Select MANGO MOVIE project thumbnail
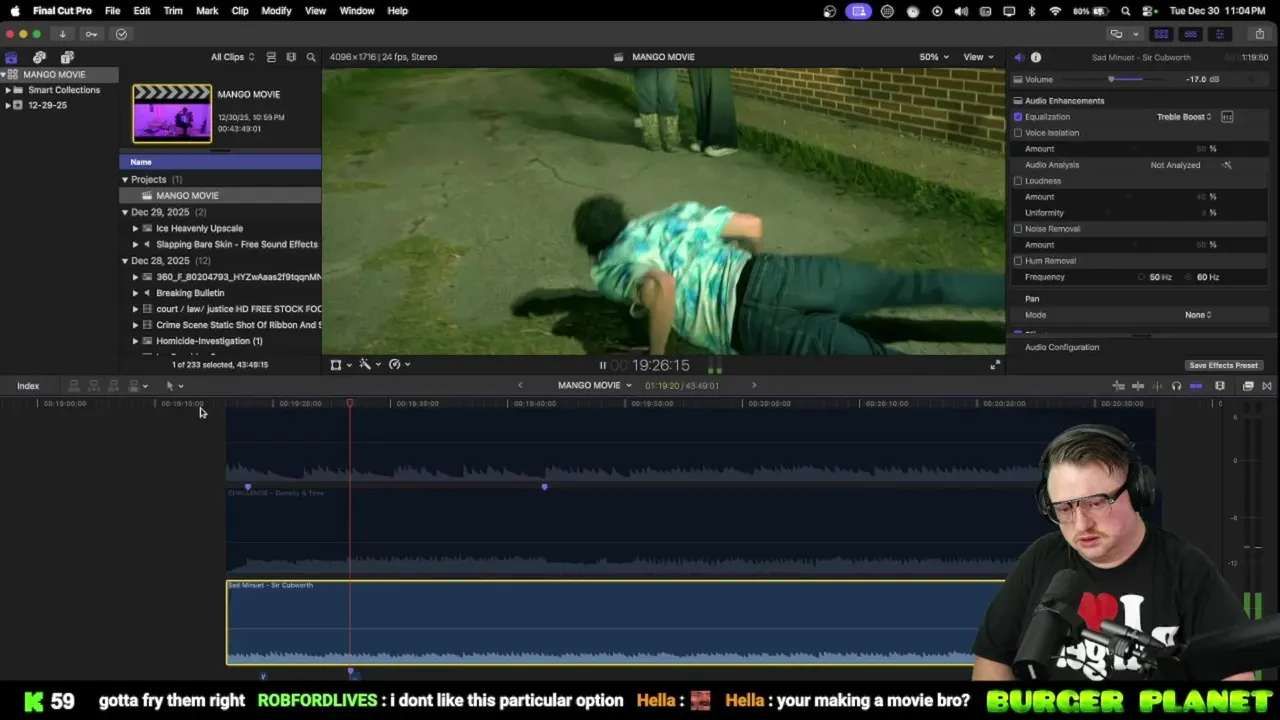The height and width of the screenshot is (720, 1280). [172, 113]
